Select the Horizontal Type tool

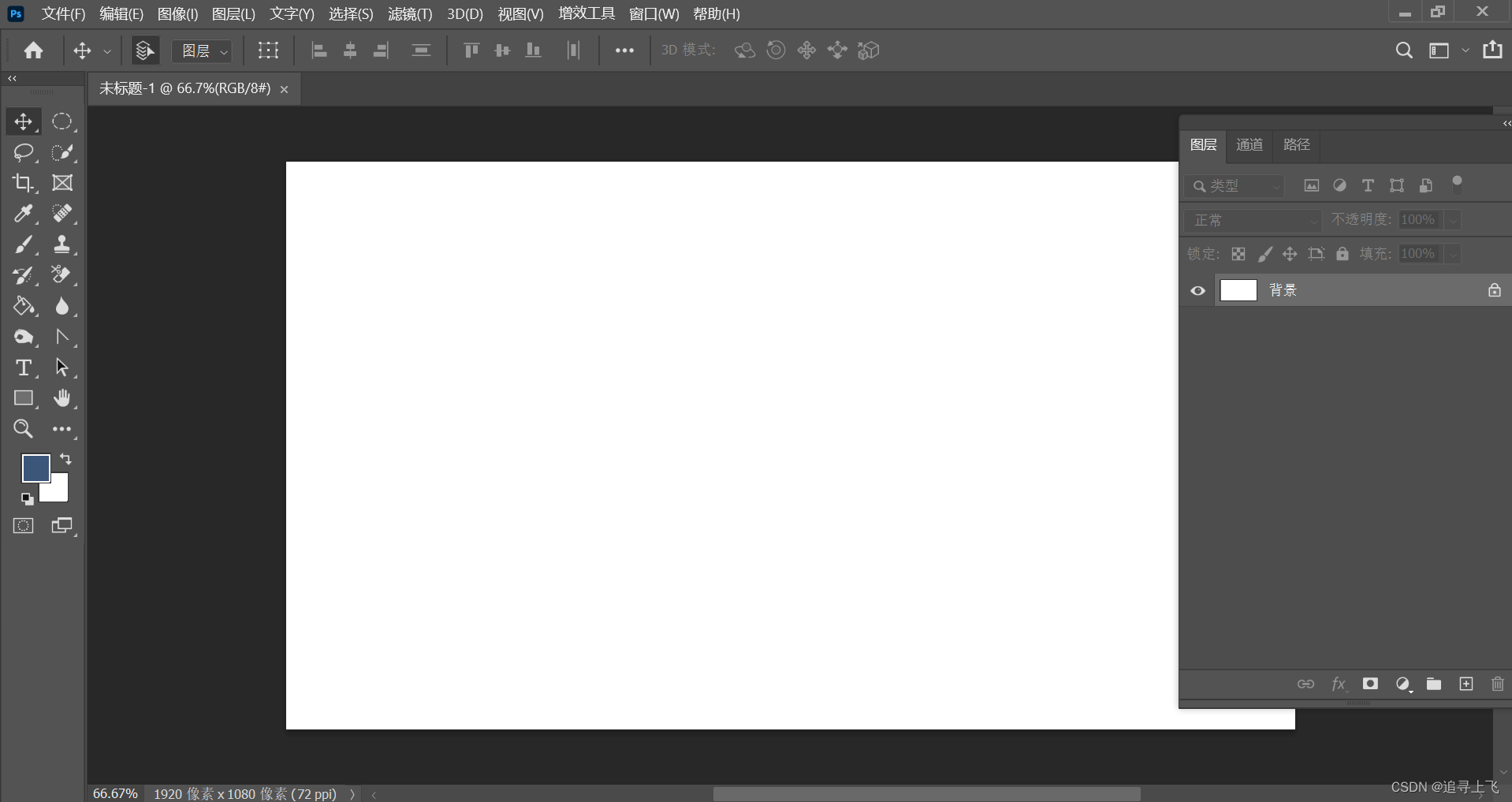[x=23, y=367]
